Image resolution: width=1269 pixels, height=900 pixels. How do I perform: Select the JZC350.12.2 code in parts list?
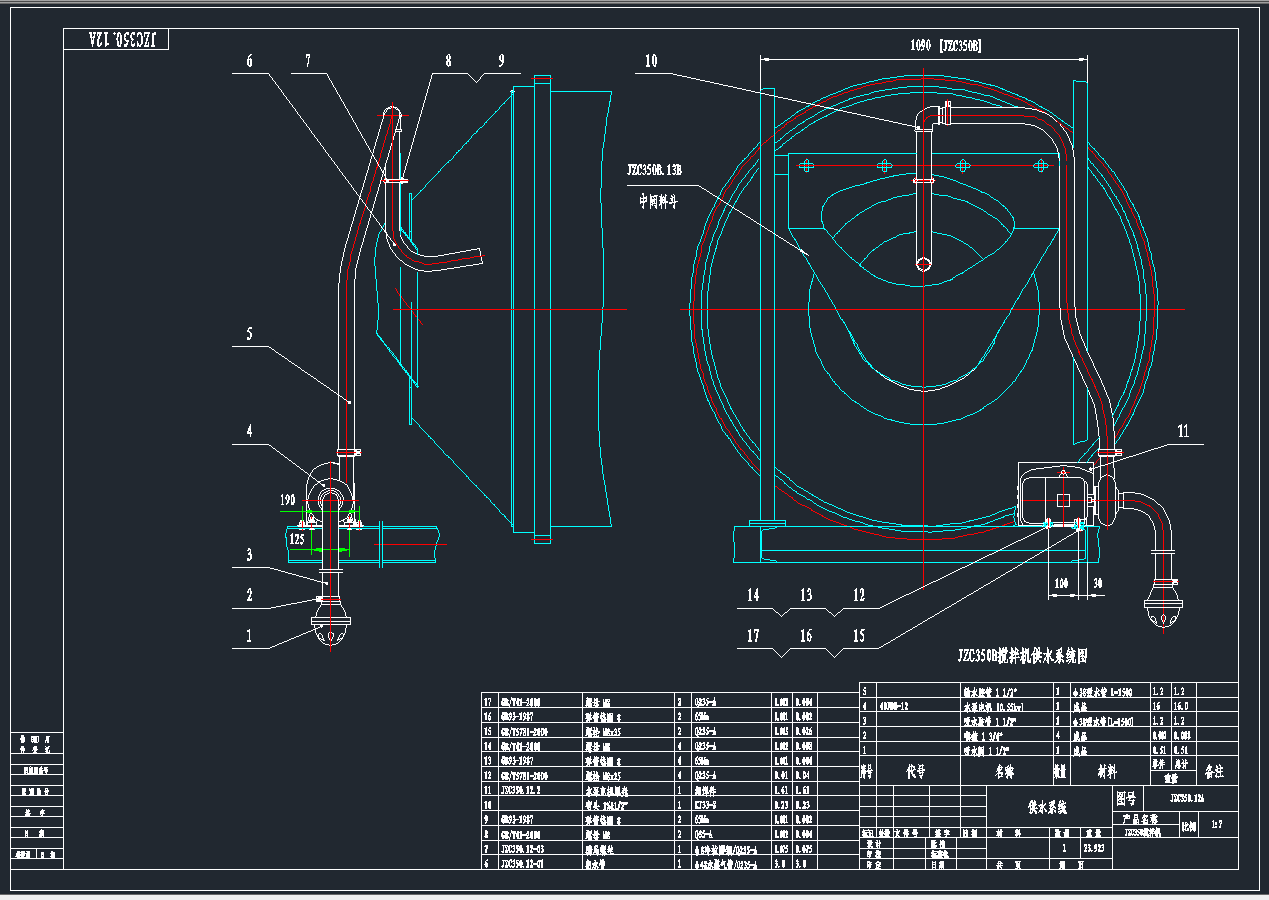coord(521,789)
